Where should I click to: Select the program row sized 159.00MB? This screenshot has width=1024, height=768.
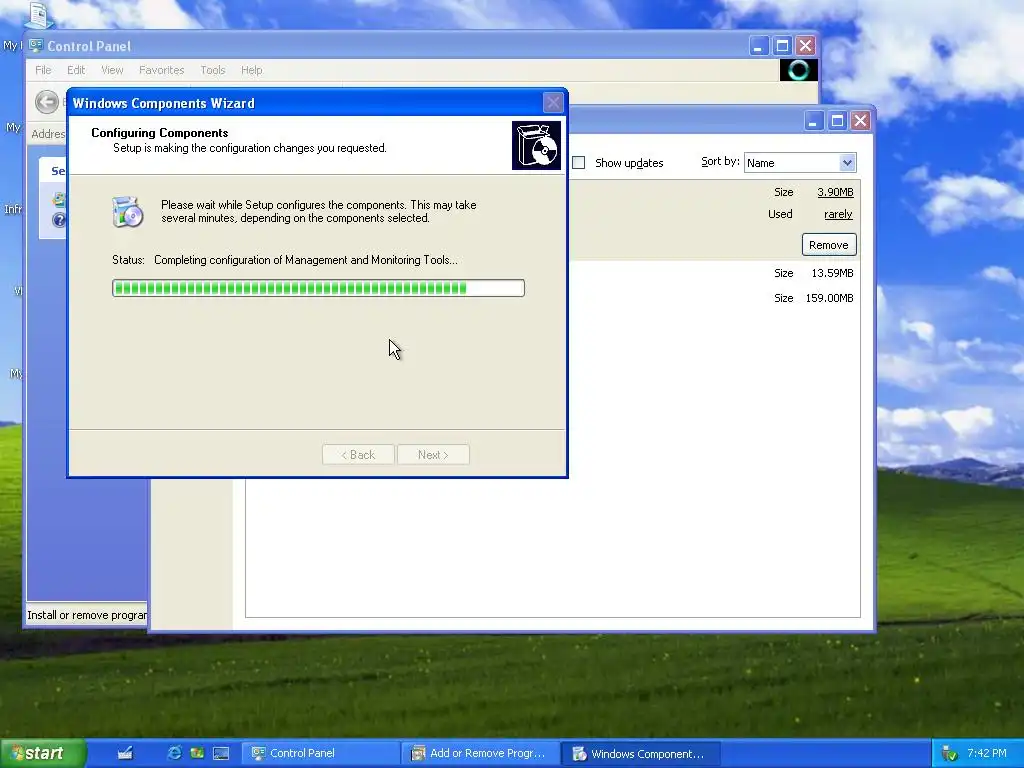tap(714, 298)
